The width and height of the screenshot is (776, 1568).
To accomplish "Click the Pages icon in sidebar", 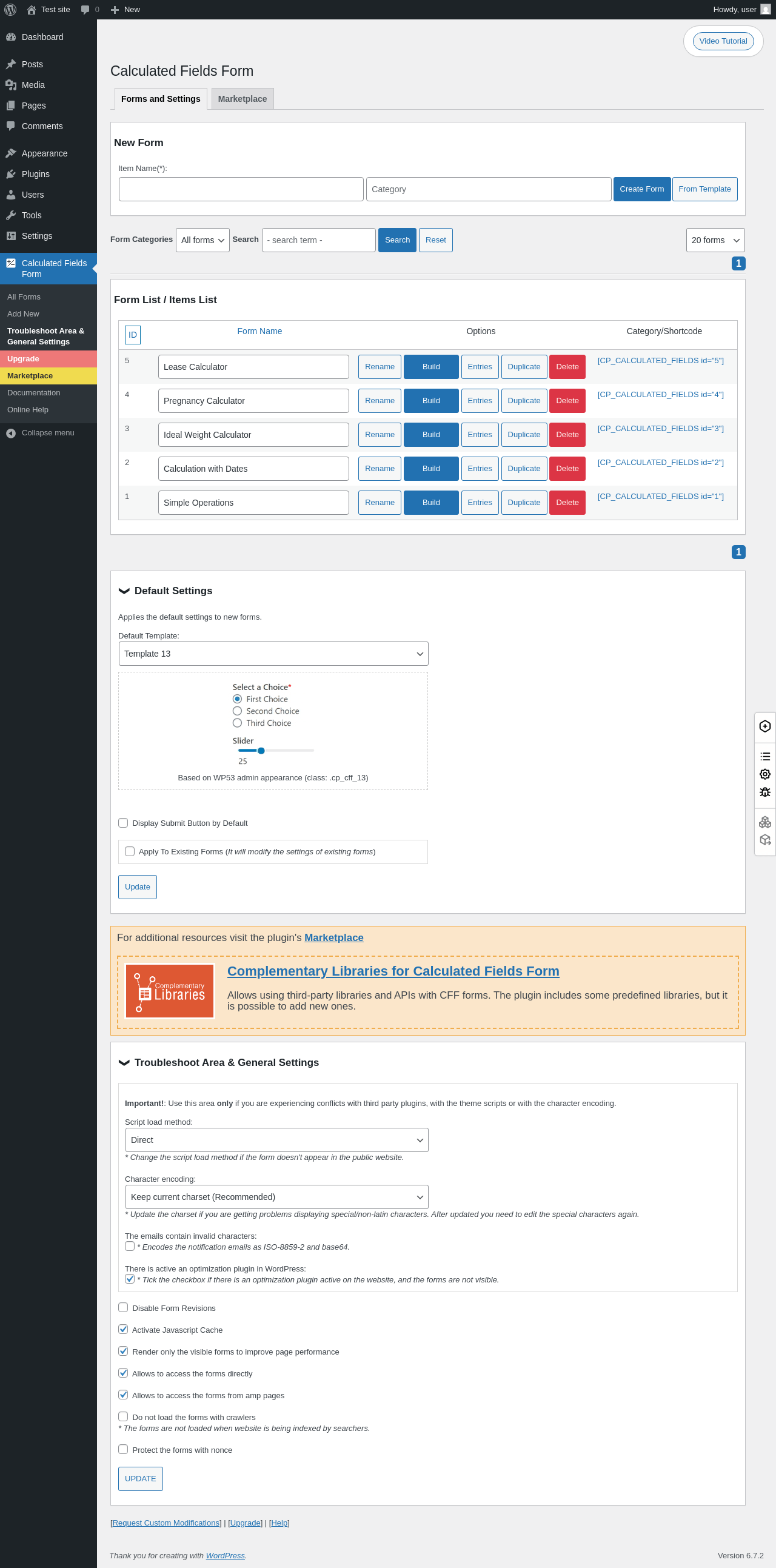I will [x=11, y=106].
